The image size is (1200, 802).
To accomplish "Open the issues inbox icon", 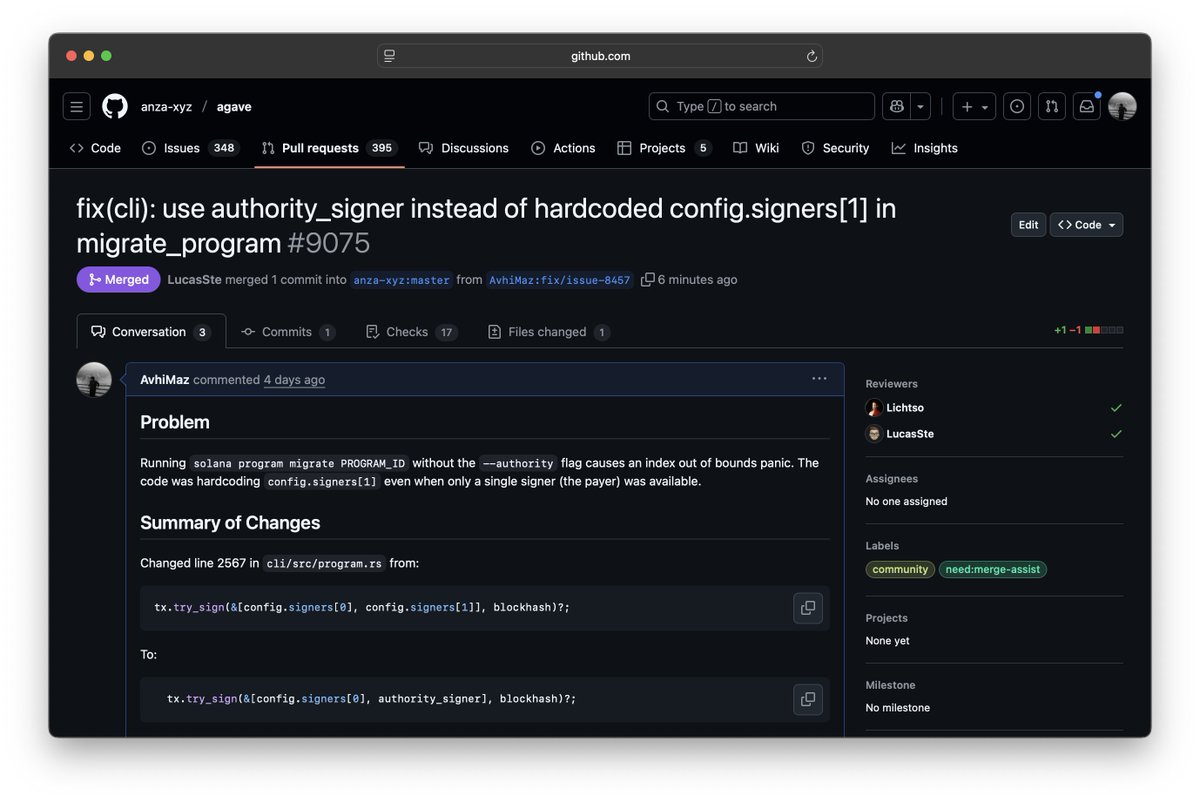I will coord(1017,106).
